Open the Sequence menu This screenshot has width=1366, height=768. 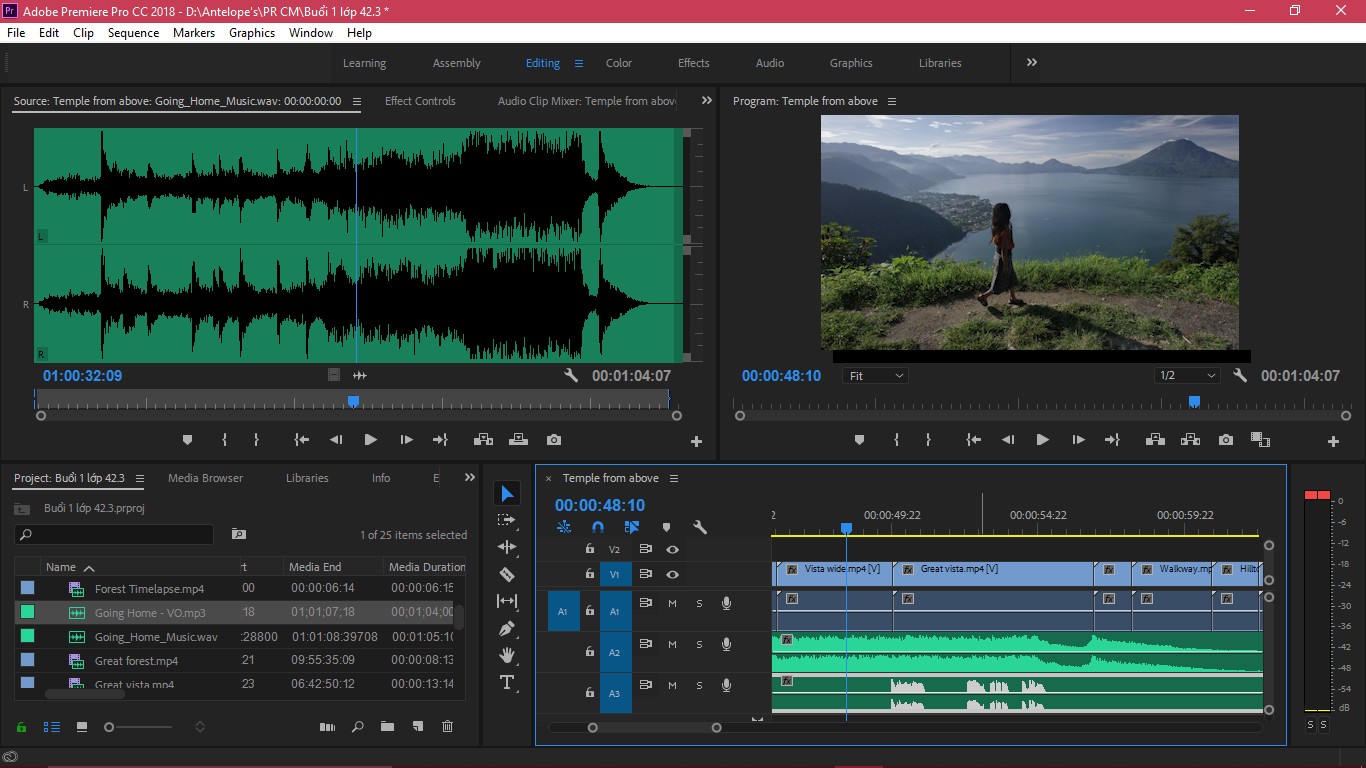pyautogui.click(x=133, y=32)
